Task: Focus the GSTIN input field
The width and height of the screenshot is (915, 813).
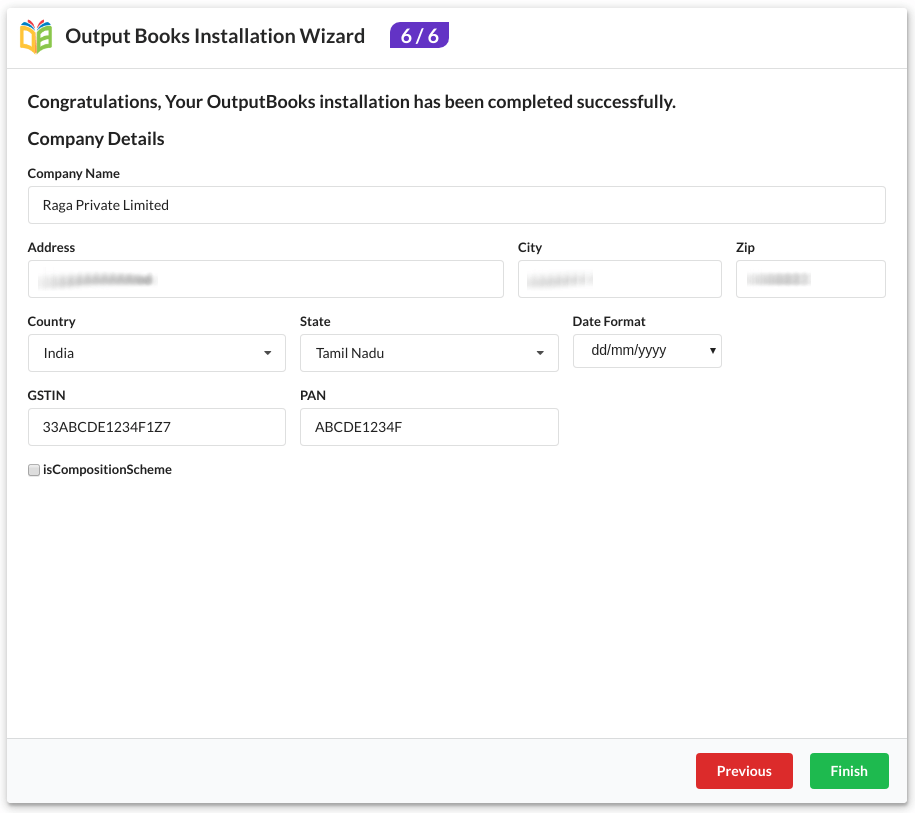Action: pyautogui.click(x=157, y=427)
